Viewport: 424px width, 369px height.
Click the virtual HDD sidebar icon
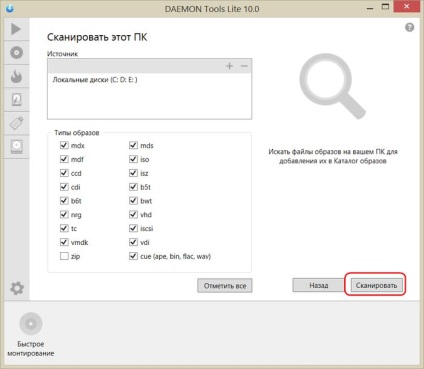click(x=16, y=100)
